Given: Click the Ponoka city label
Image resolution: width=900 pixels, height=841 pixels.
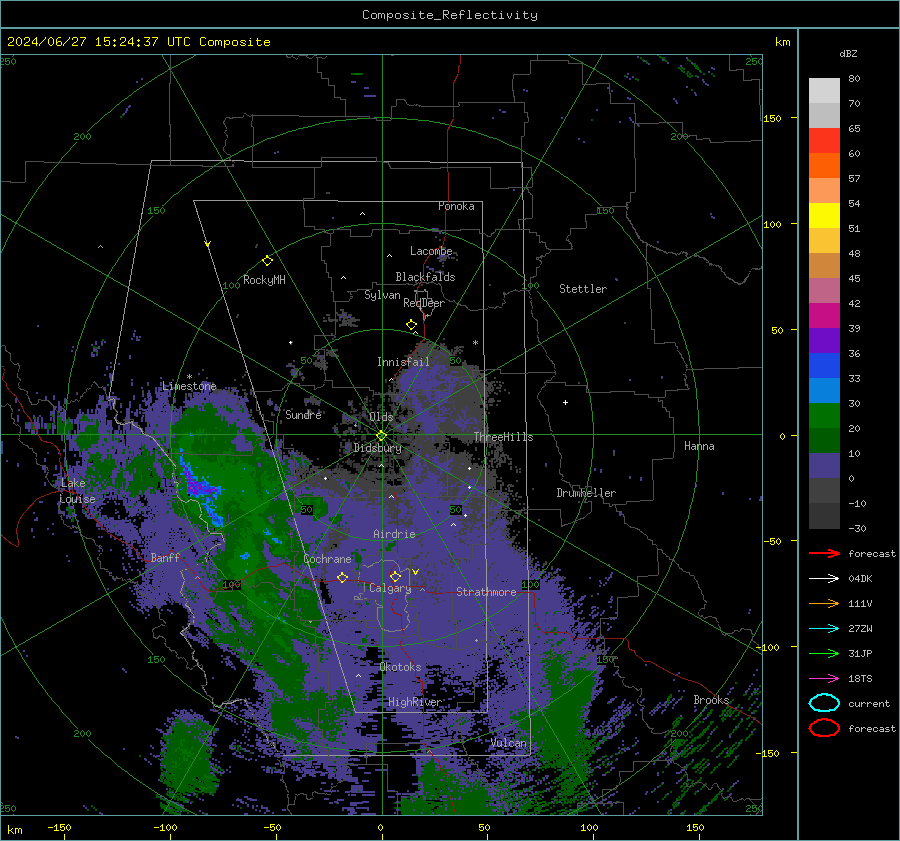Looking at the screenshot, I should 456,206.
